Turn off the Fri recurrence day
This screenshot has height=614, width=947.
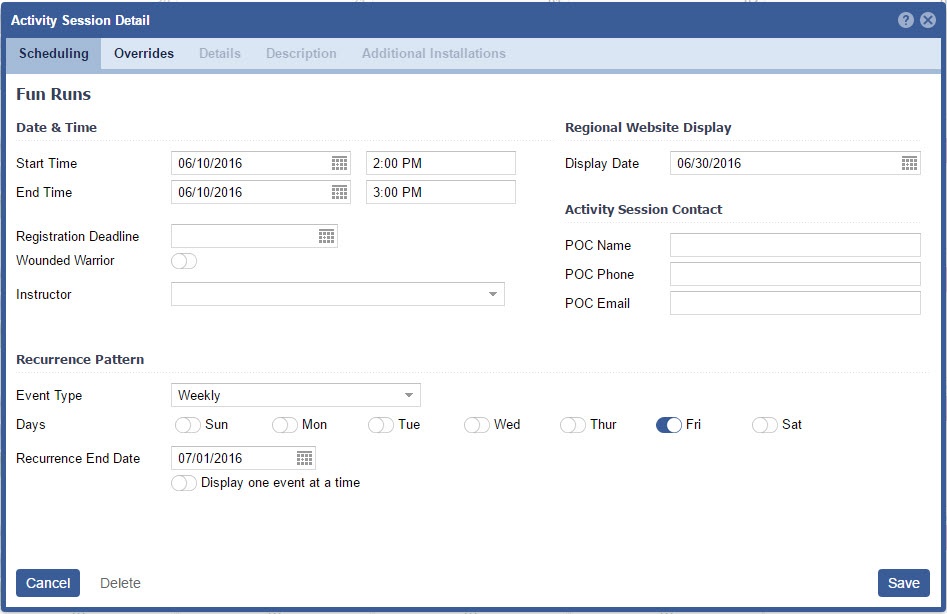[x=669, y=425]
